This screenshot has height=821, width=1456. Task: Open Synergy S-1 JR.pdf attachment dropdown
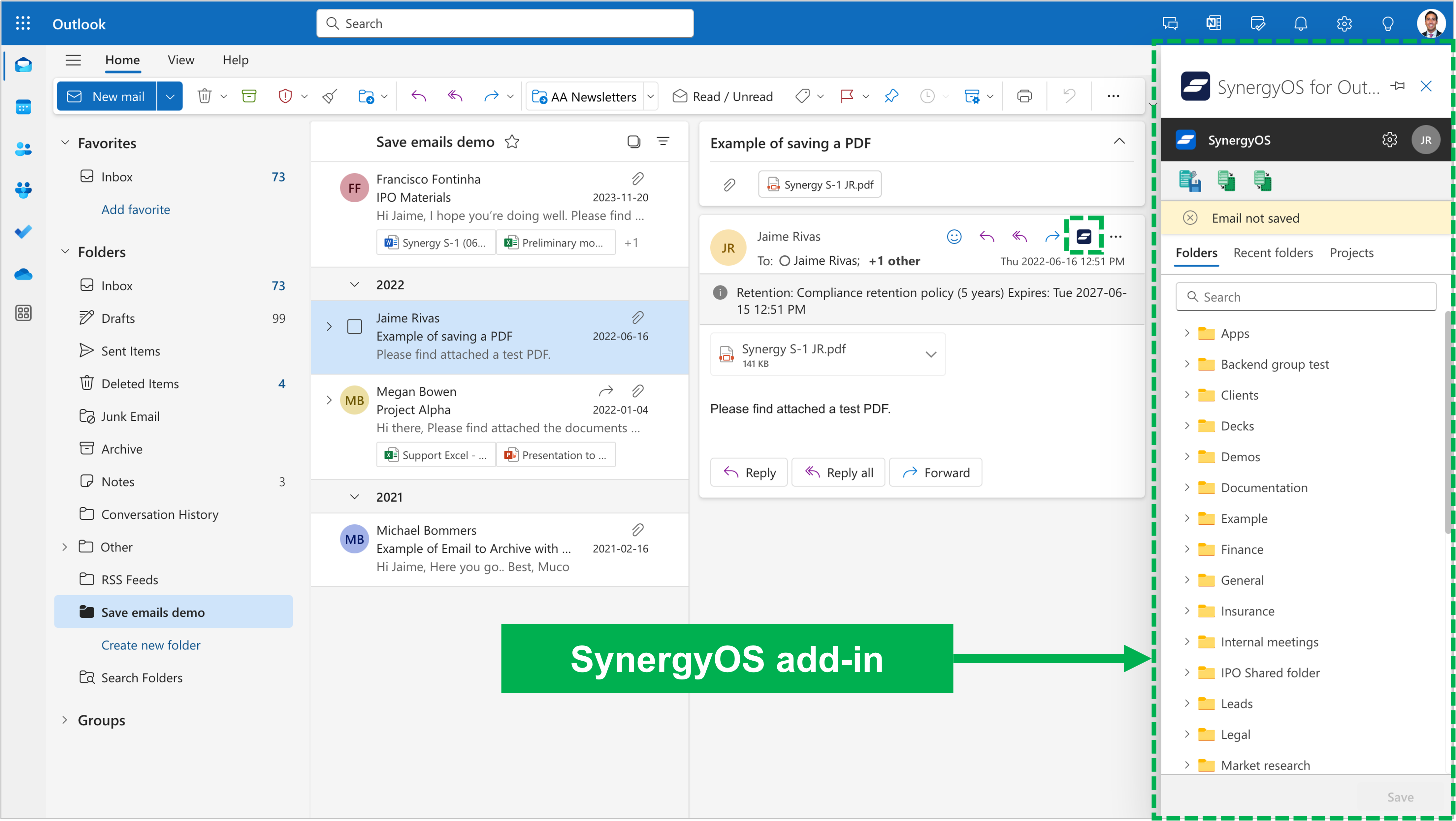click(931, 354)
